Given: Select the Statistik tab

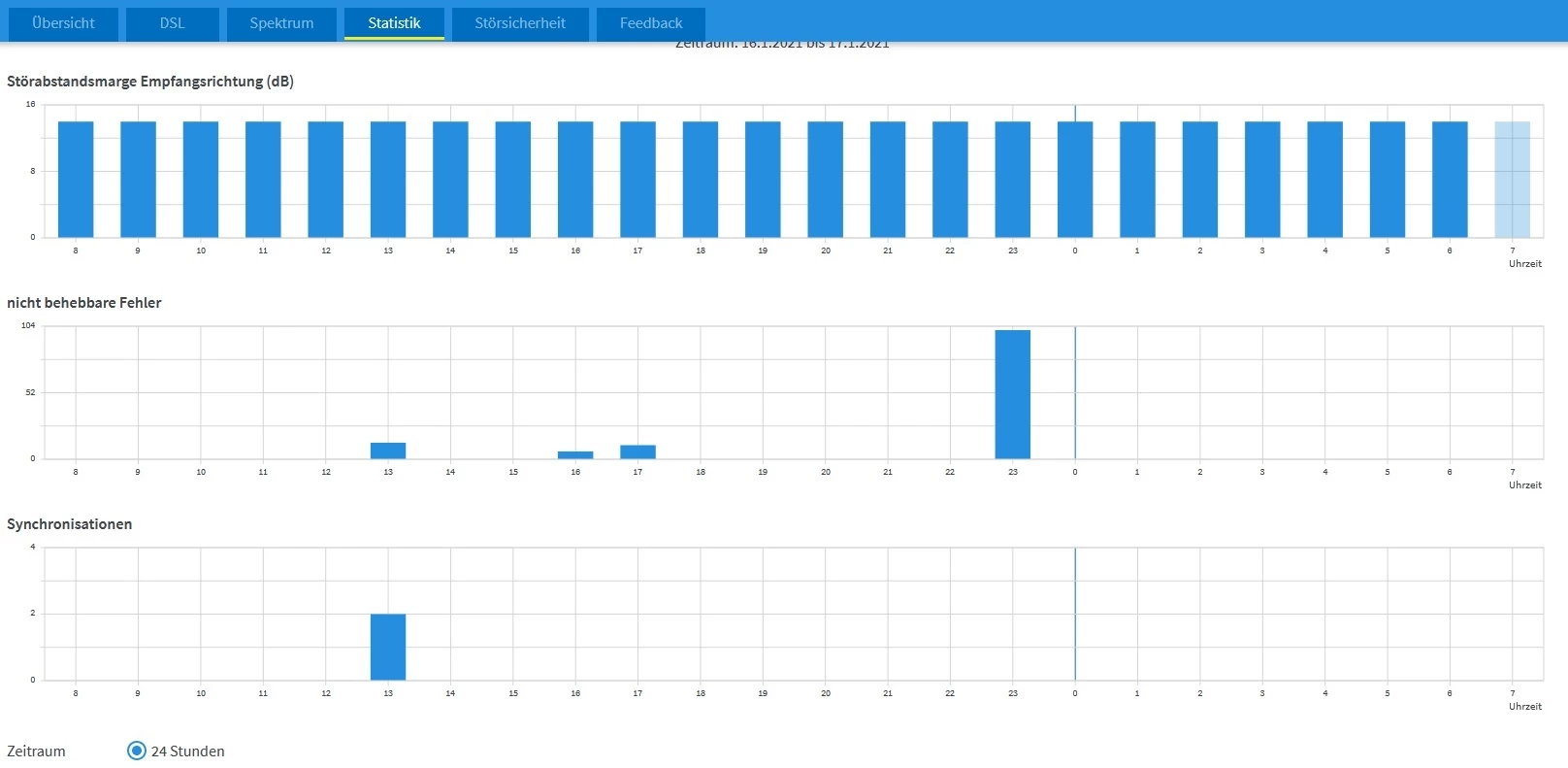Looking at the screenshot, I should point(394,23).
